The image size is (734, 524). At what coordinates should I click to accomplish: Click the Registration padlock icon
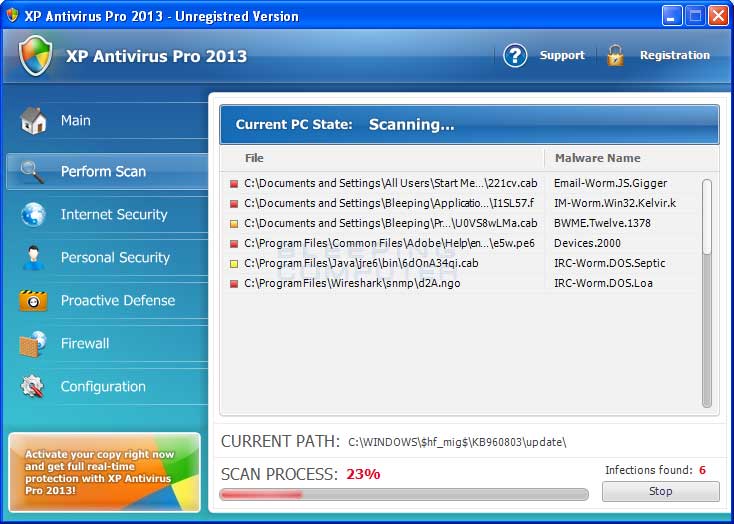[615, 56]
